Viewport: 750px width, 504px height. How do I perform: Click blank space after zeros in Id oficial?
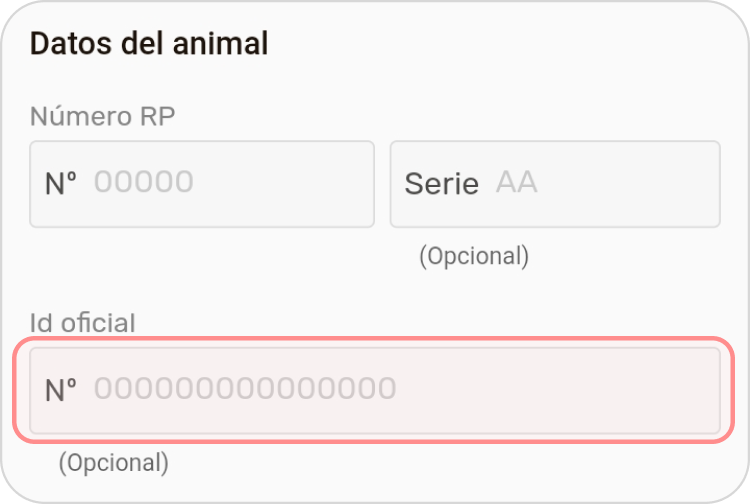[x=560, y=389]
